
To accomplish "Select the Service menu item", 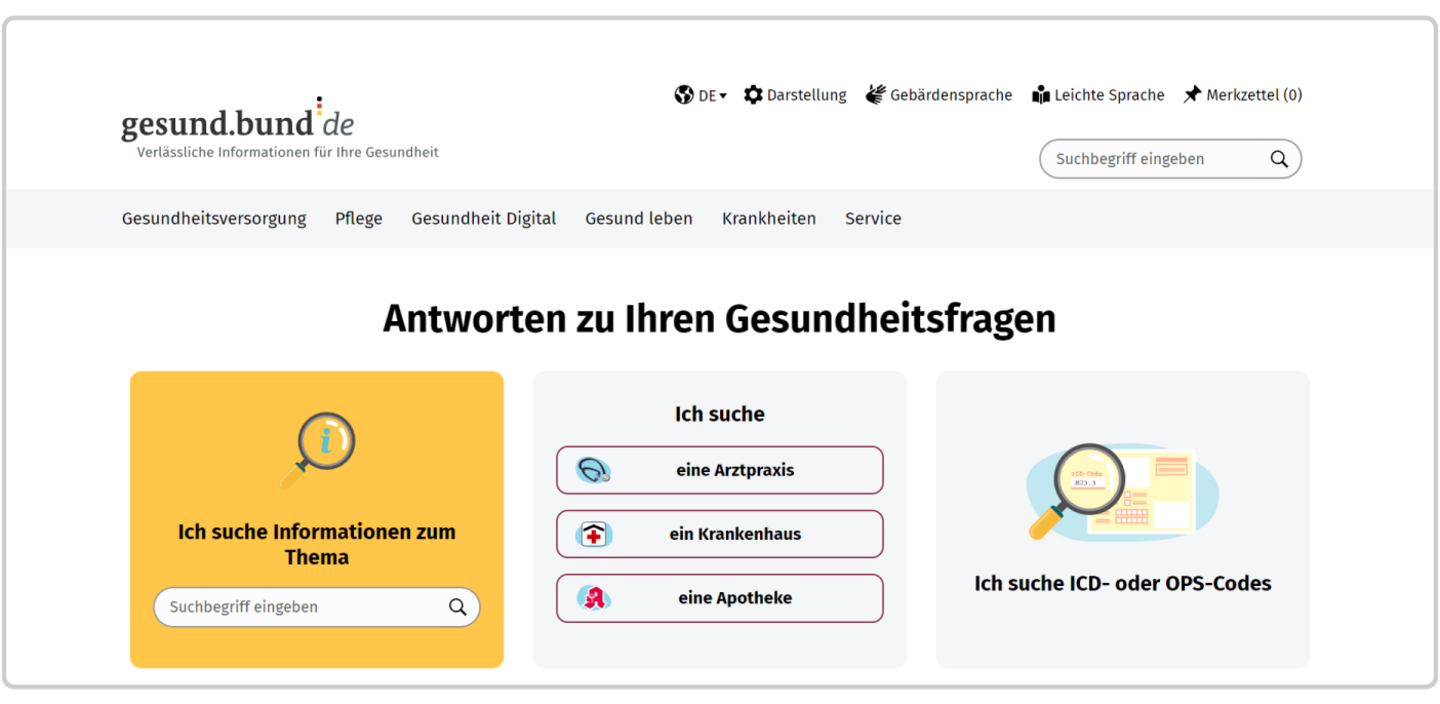I will (x=873, y=218).
